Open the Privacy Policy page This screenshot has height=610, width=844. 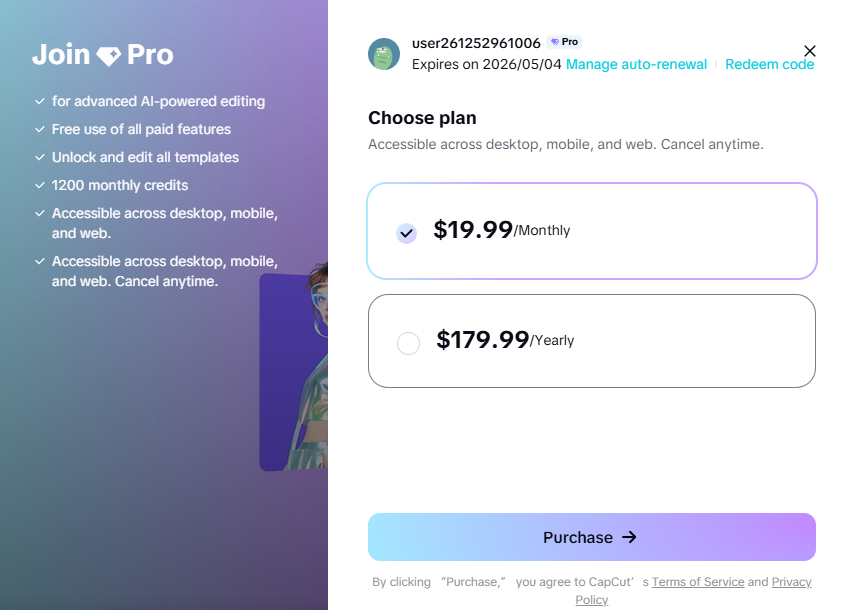click(791, 581)
